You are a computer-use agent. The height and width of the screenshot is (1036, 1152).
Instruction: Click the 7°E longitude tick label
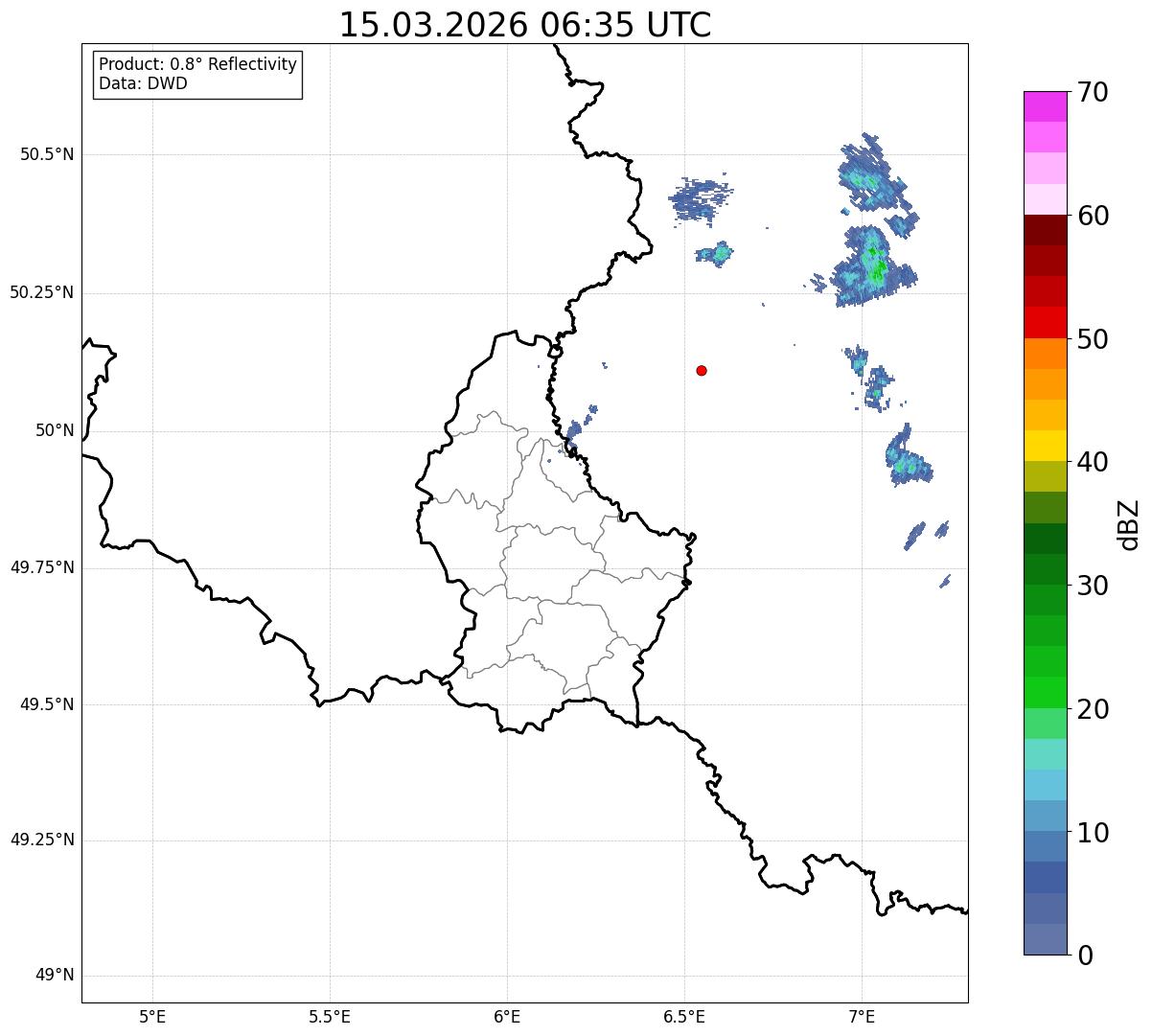(x=862, y=1016)
